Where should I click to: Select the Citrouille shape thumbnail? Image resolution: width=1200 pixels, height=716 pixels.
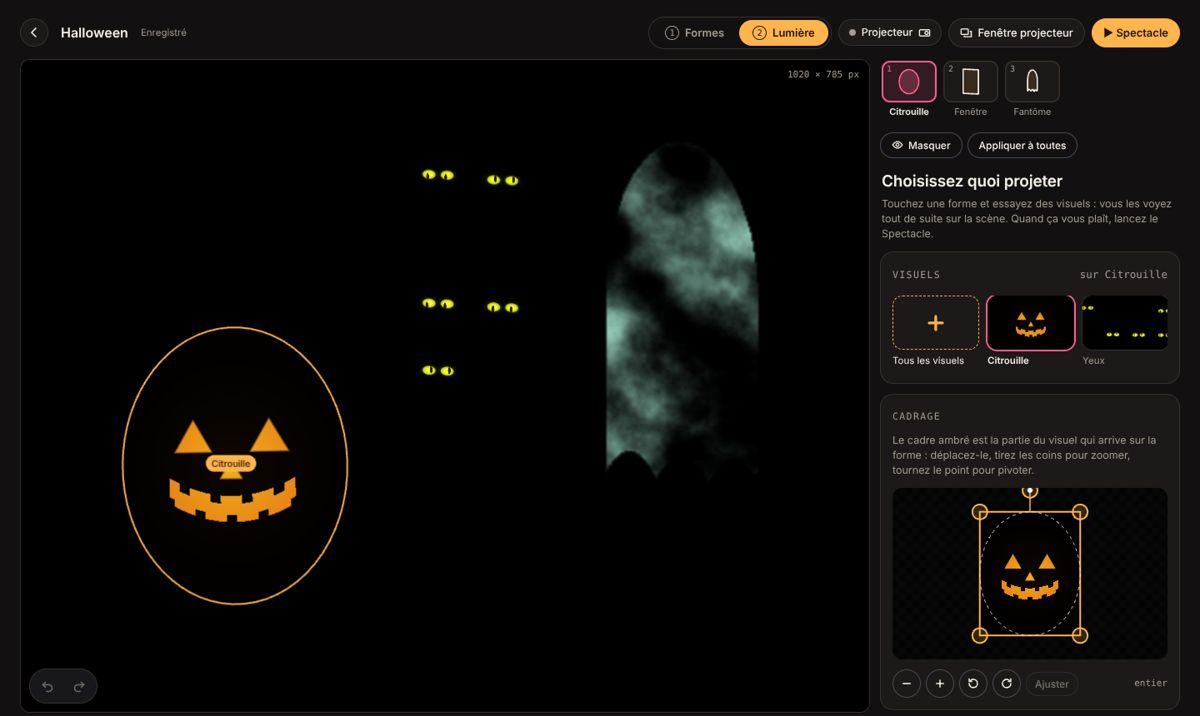click(909, 82)
